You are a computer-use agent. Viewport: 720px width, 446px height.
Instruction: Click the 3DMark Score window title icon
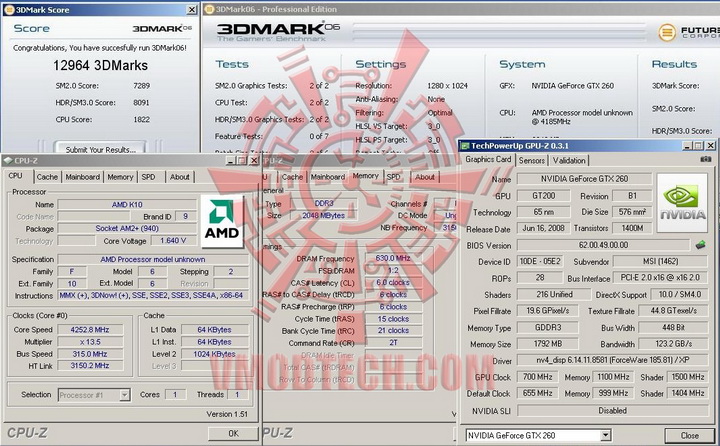pos(9,9)
